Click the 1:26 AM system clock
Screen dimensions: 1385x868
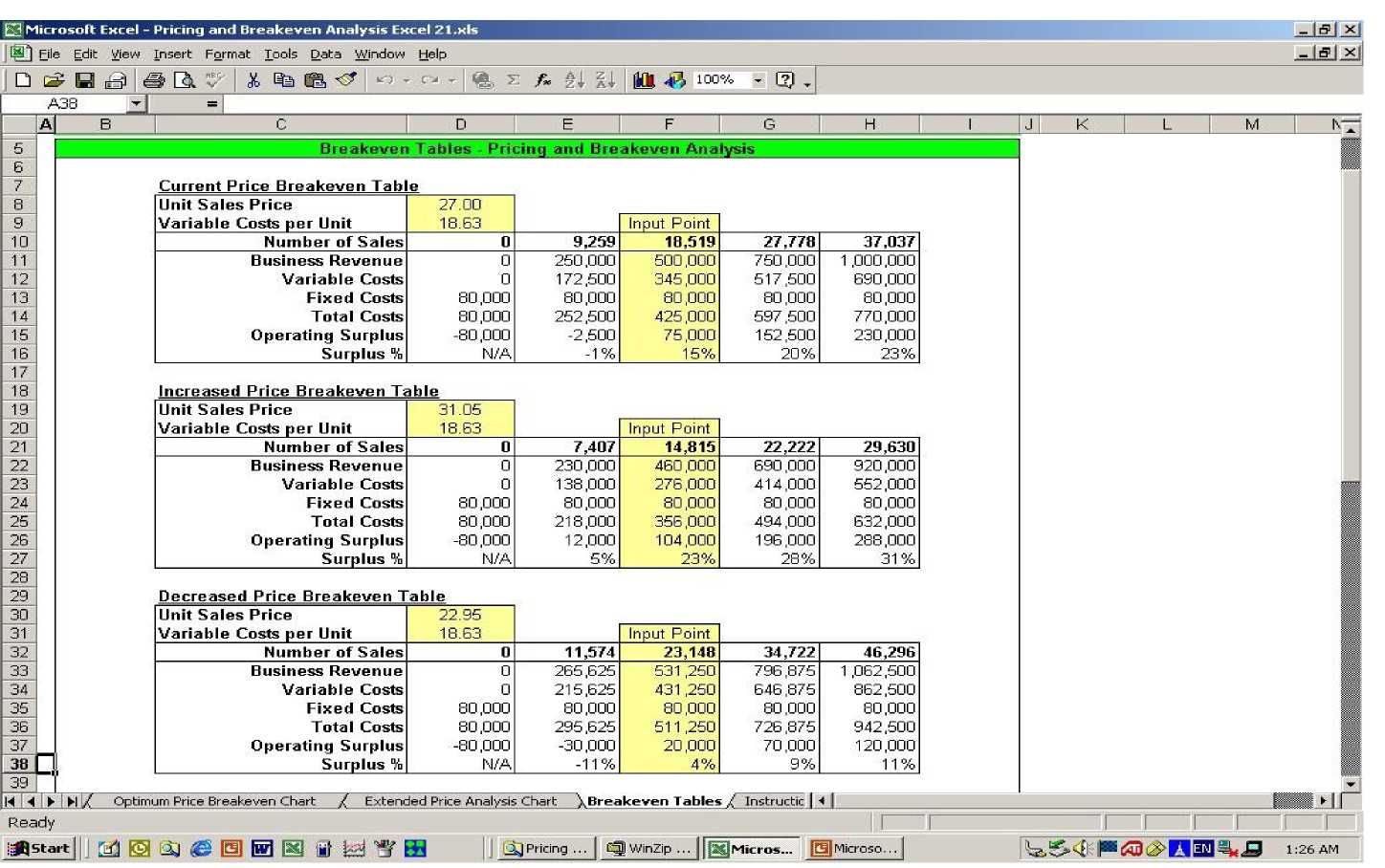point(1311,849)
